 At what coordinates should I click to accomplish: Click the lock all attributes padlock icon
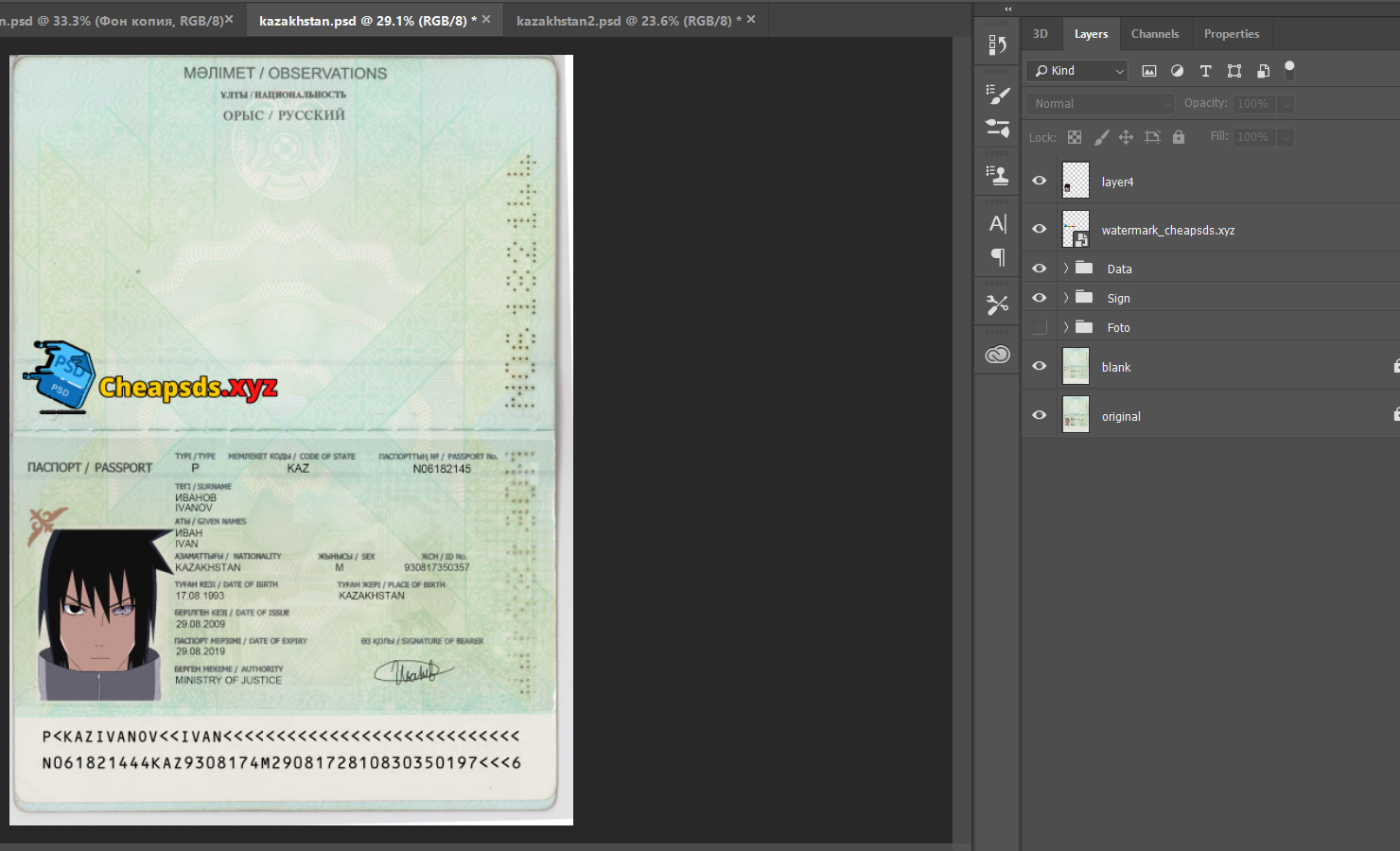point(1178,137)
